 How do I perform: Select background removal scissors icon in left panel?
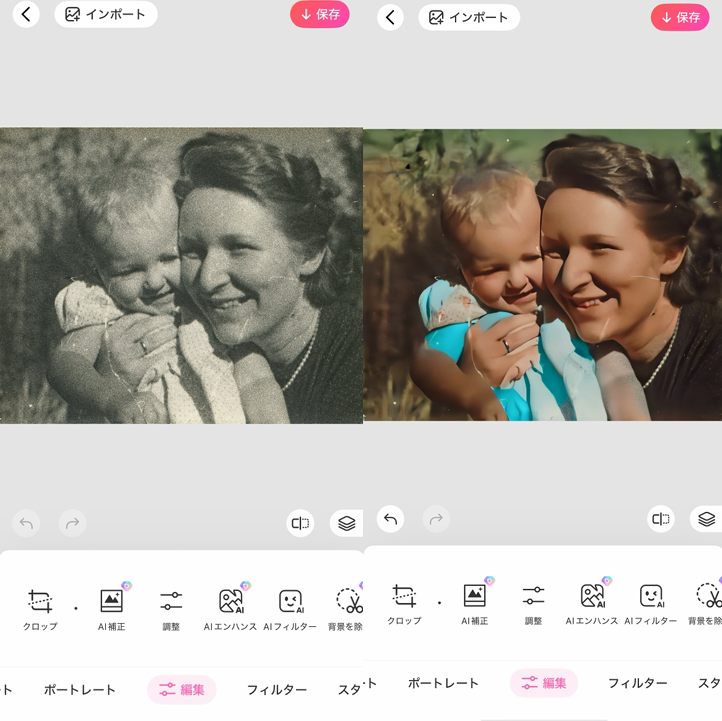[347, 607]
